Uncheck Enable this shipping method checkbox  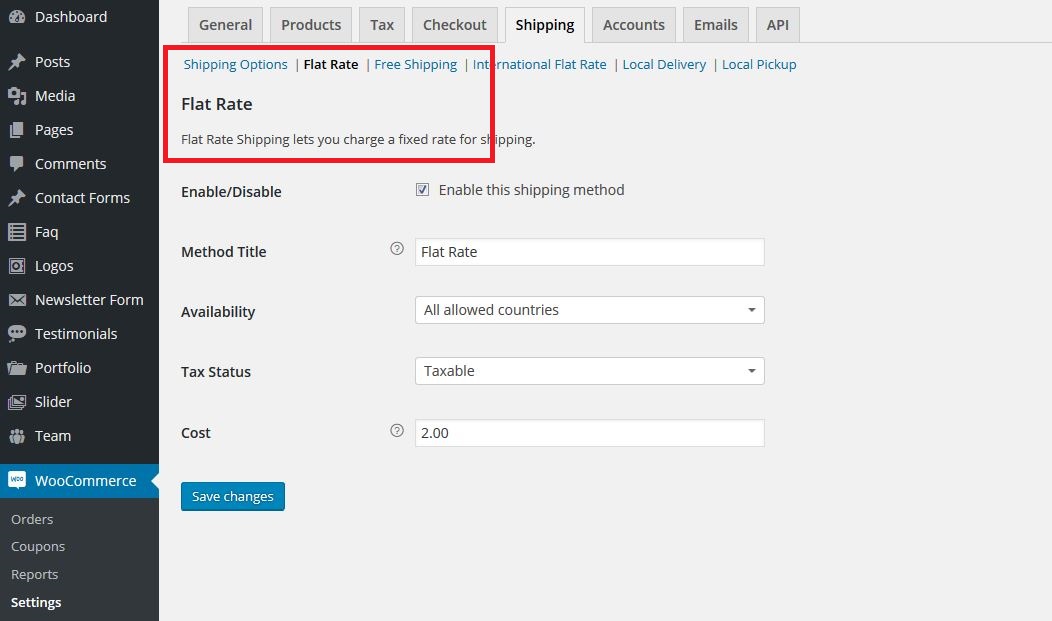(x=422, y=190)
